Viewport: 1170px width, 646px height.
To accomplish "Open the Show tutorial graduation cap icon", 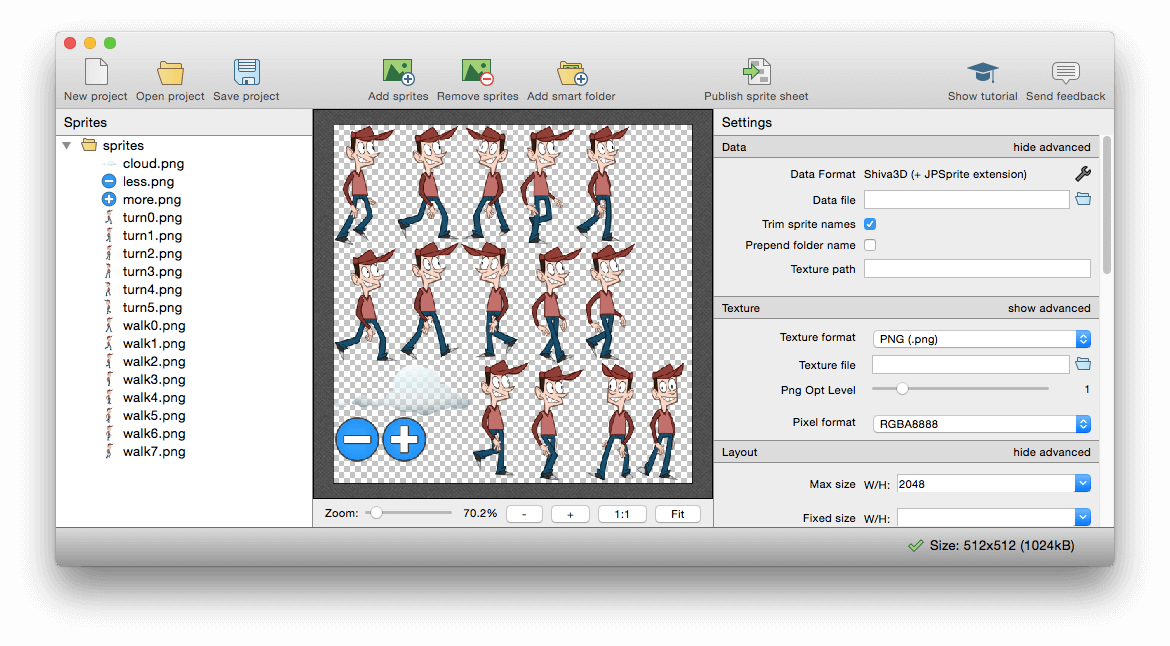I will point(982,73).
